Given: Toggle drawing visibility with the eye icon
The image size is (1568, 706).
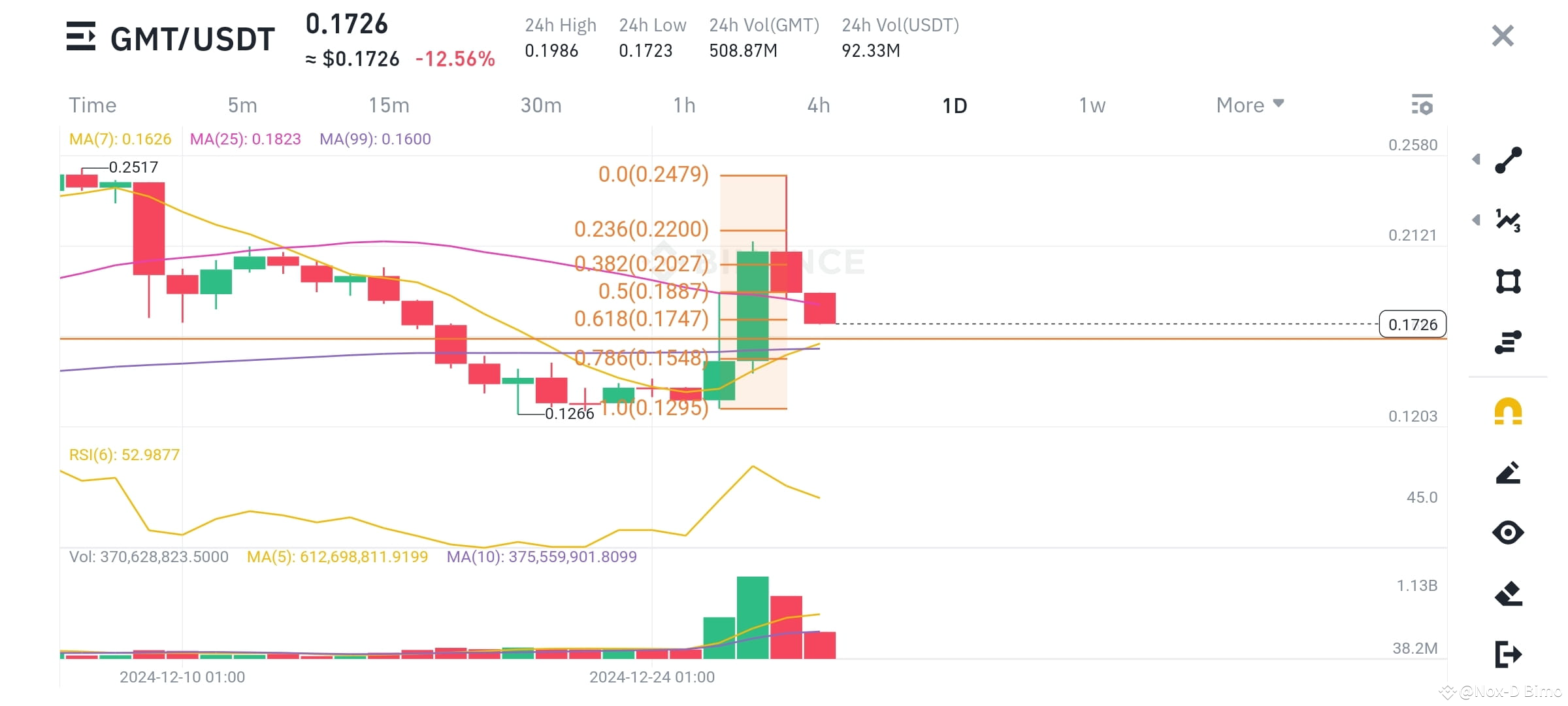Looking at the screenshot, I should pos(1508,533).
